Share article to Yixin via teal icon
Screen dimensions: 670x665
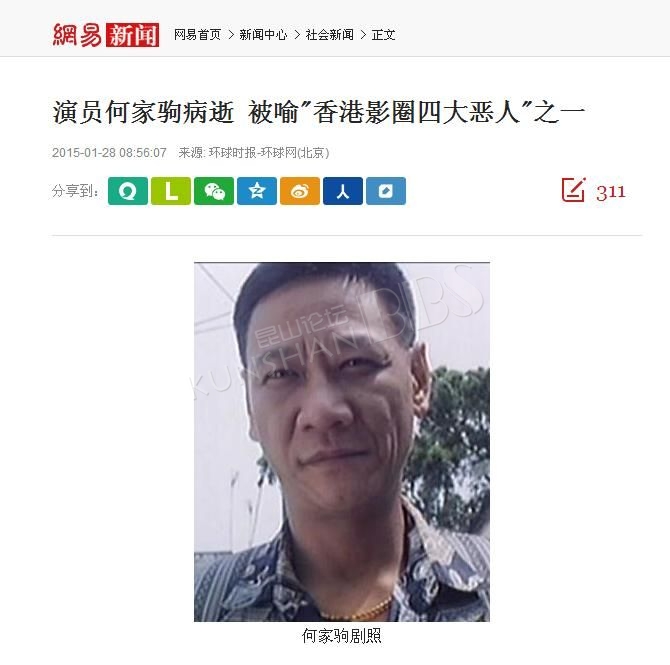(128, 191)
